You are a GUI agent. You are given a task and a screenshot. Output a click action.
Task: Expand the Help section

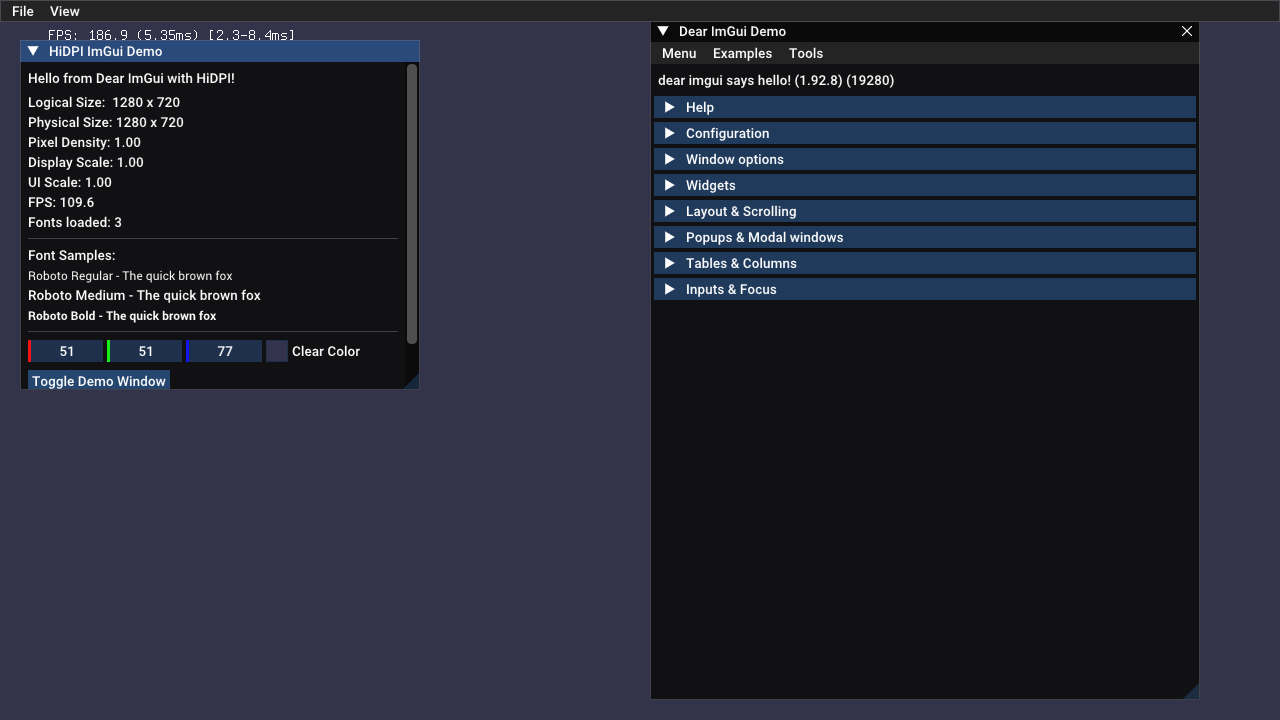click(925, 107)
